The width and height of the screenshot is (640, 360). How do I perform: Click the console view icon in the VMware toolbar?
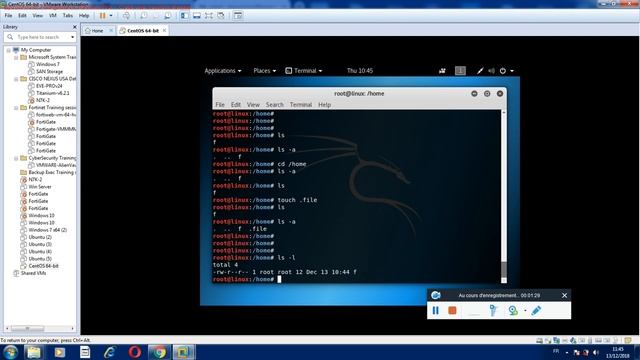coord(238,16)
